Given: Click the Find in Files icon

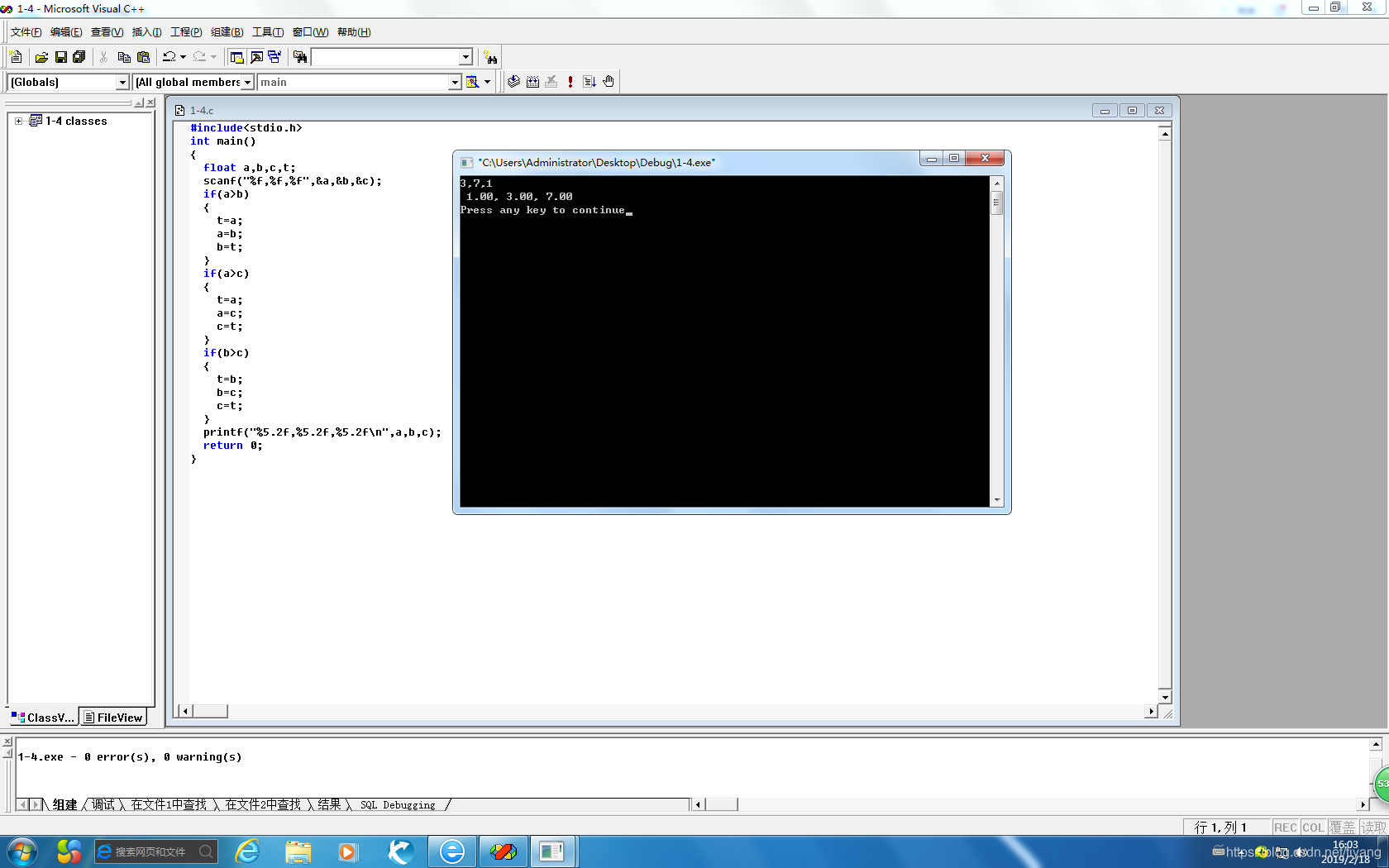Looking at the screenshot, I should click(x=300, y=57).
